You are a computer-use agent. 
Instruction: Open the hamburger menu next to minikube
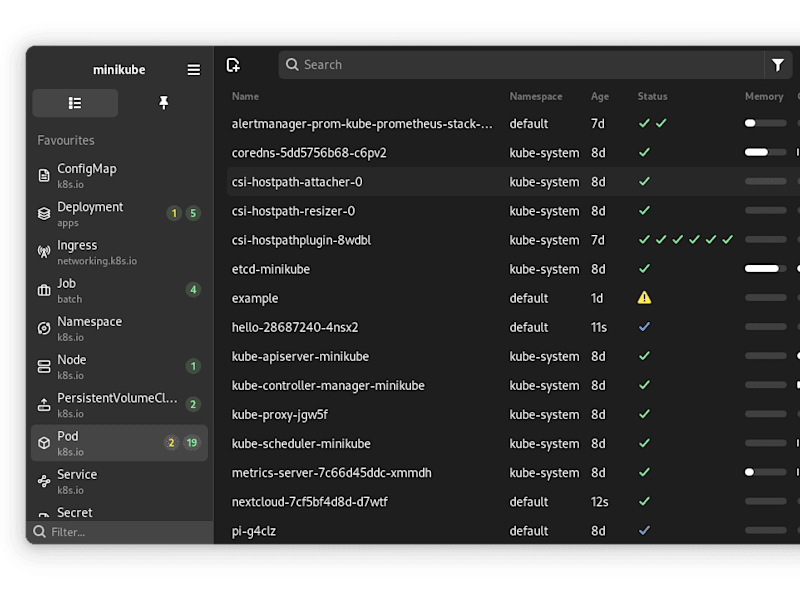click(x=193, y=69)
